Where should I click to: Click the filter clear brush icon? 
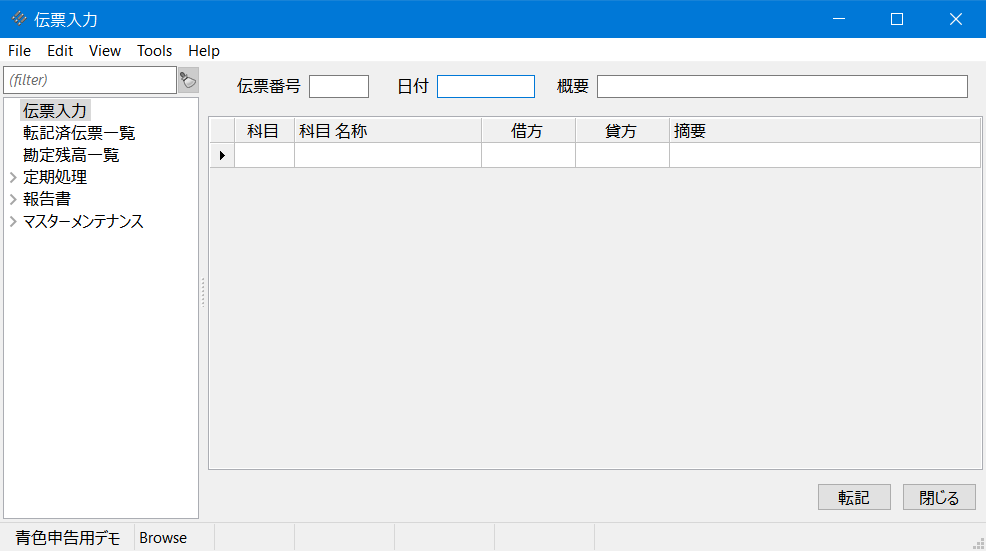coord(187,80)
